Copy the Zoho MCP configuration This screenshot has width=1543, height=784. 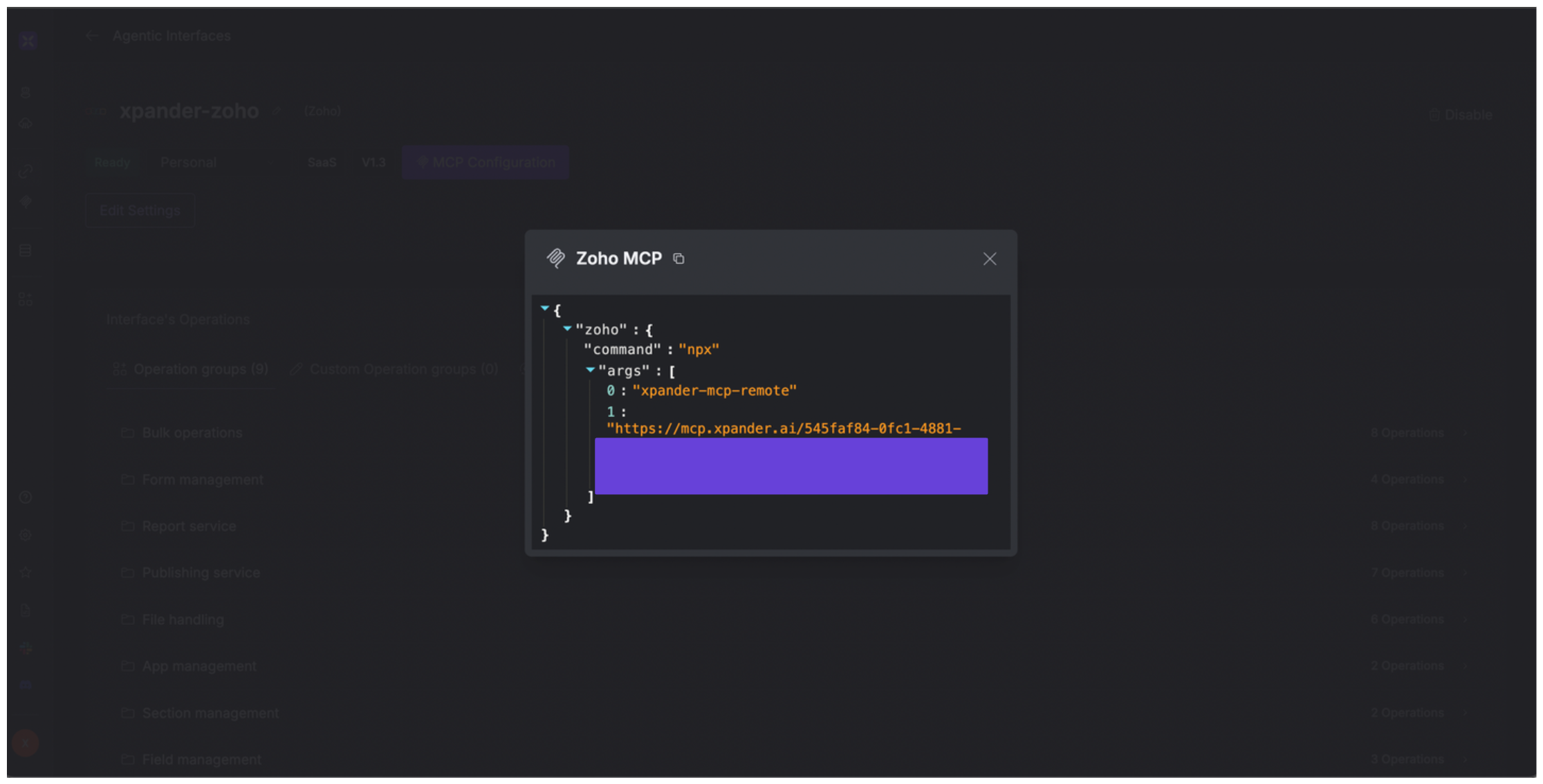678,259
